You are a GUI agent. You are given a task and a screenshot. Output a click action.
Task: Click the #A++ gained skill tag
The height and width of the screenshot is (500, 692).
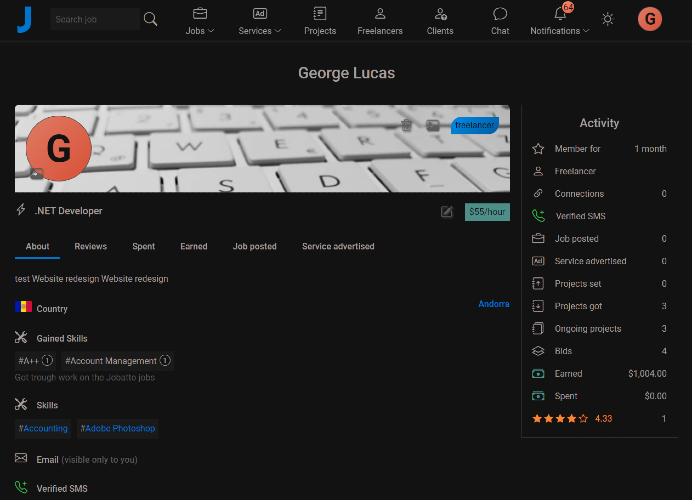click(36, 361)
